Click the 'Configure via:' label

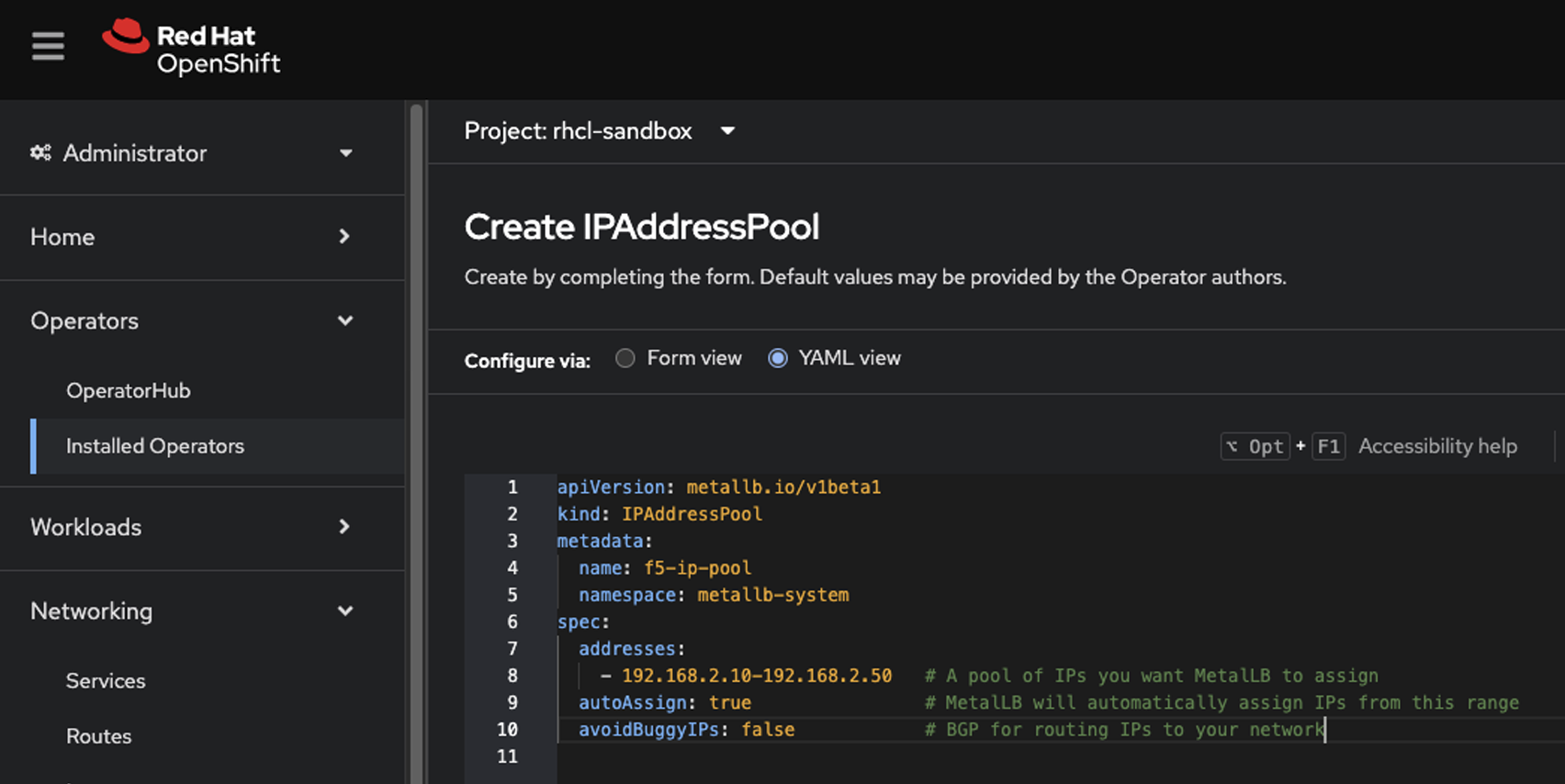[527, 361]
